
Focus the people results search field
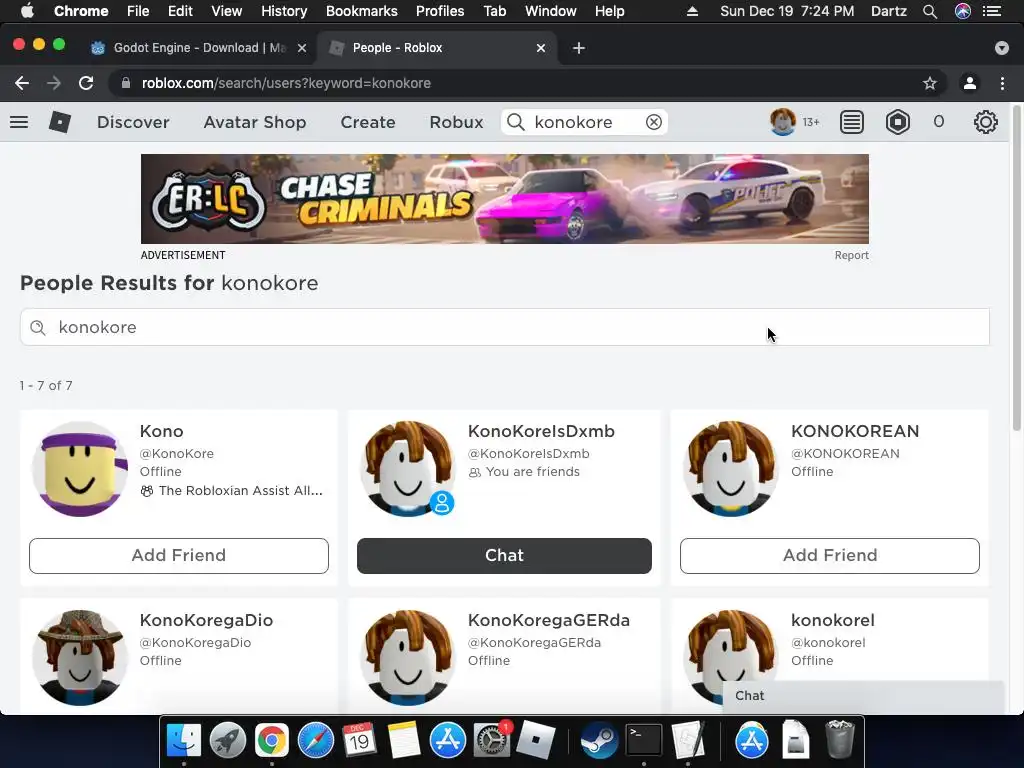click(x=505, y=327)
